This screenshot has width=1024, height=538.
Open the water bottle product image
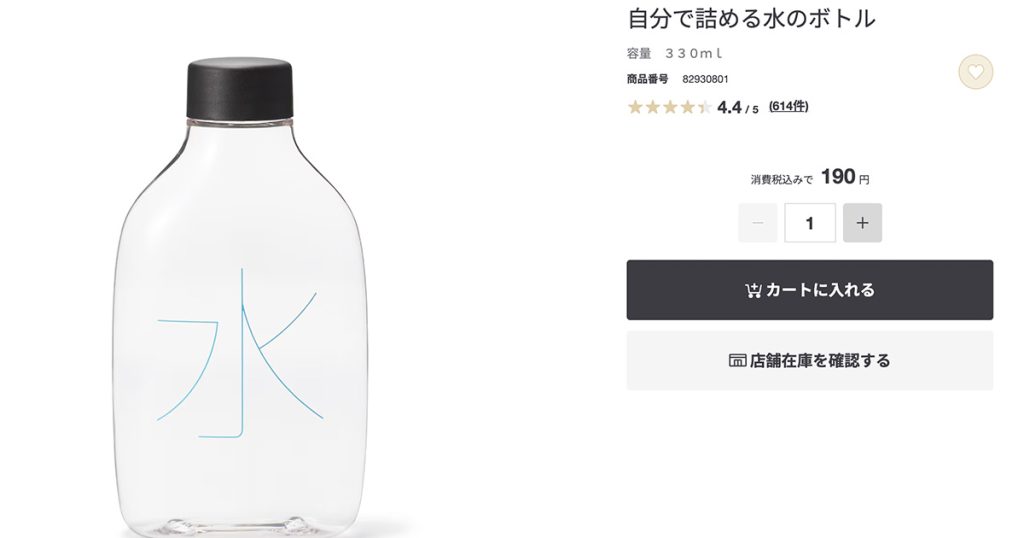[x=239, y=297]
